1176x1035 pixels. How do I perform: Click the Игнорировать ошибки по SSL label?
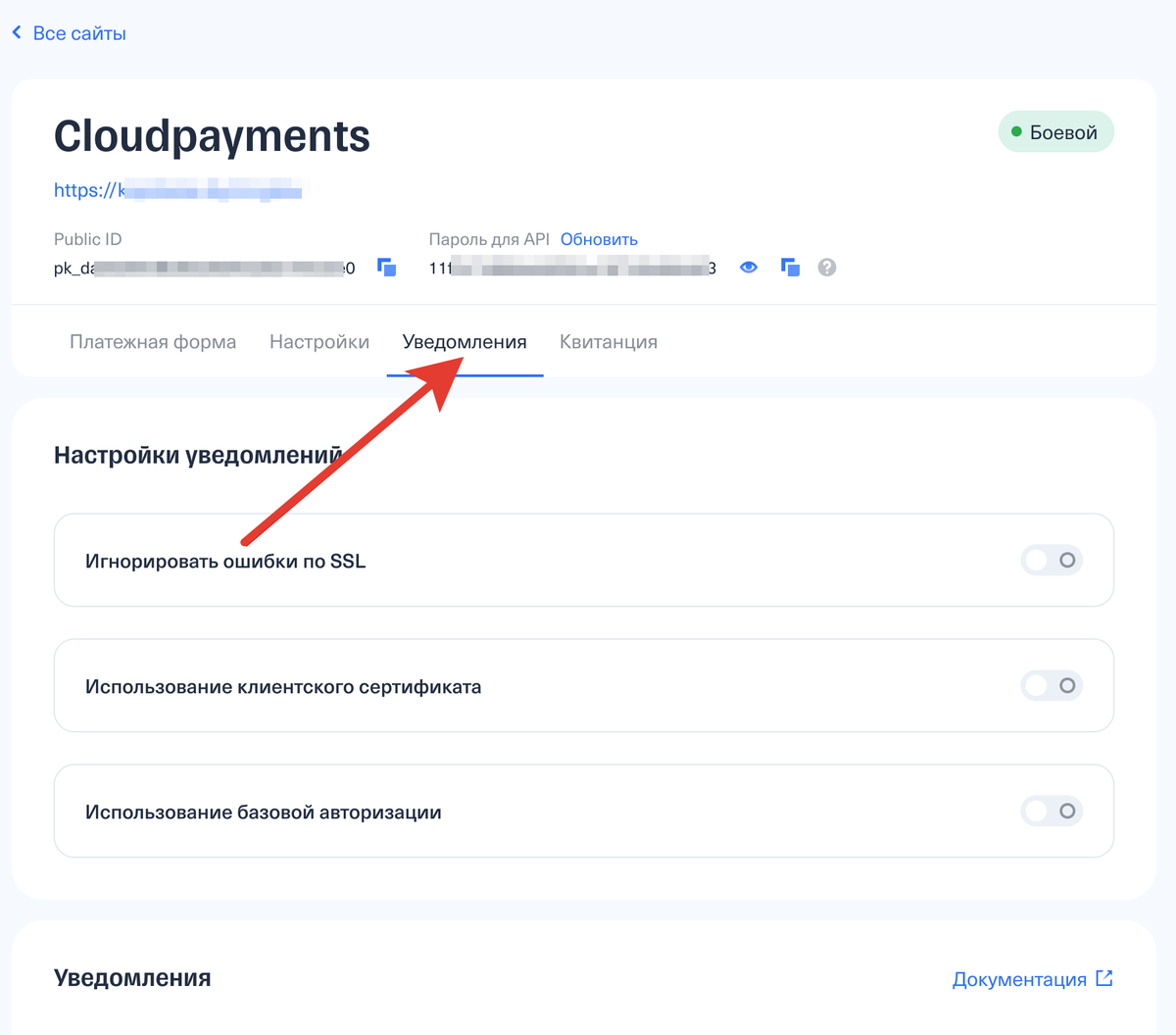225,562
